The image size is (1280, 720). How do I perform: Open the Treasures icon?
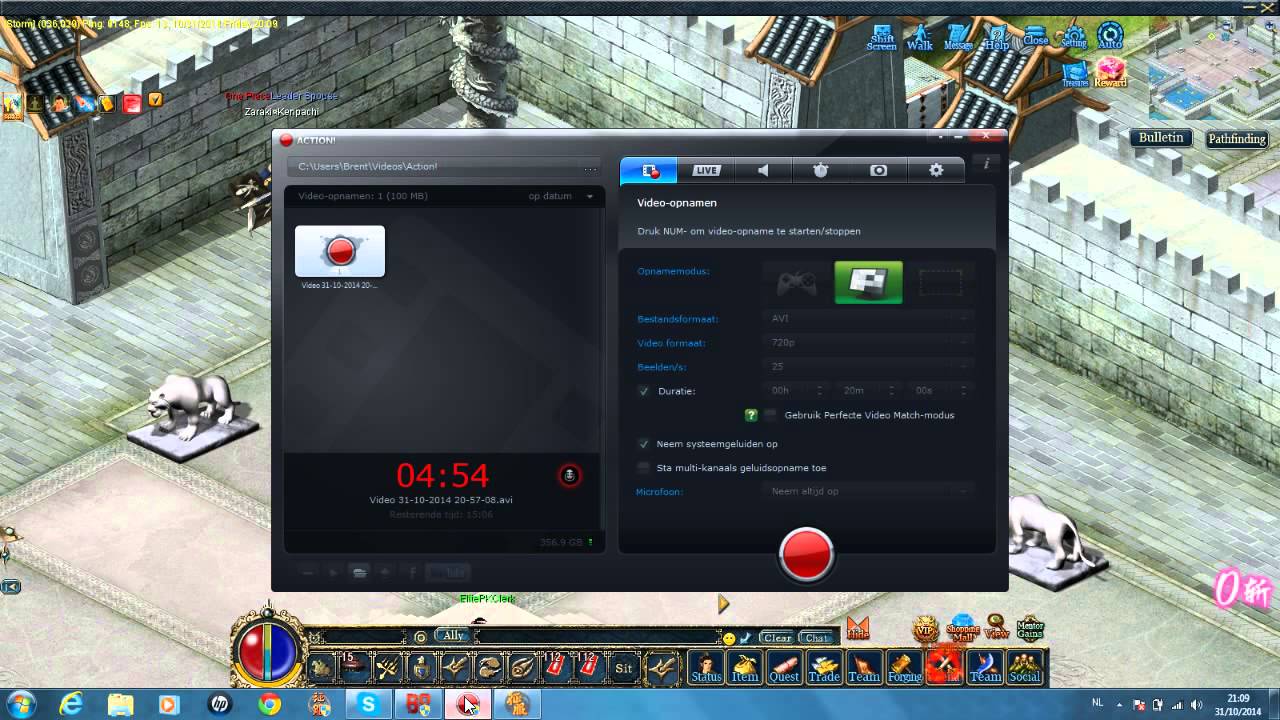(x=1075, y=74)
